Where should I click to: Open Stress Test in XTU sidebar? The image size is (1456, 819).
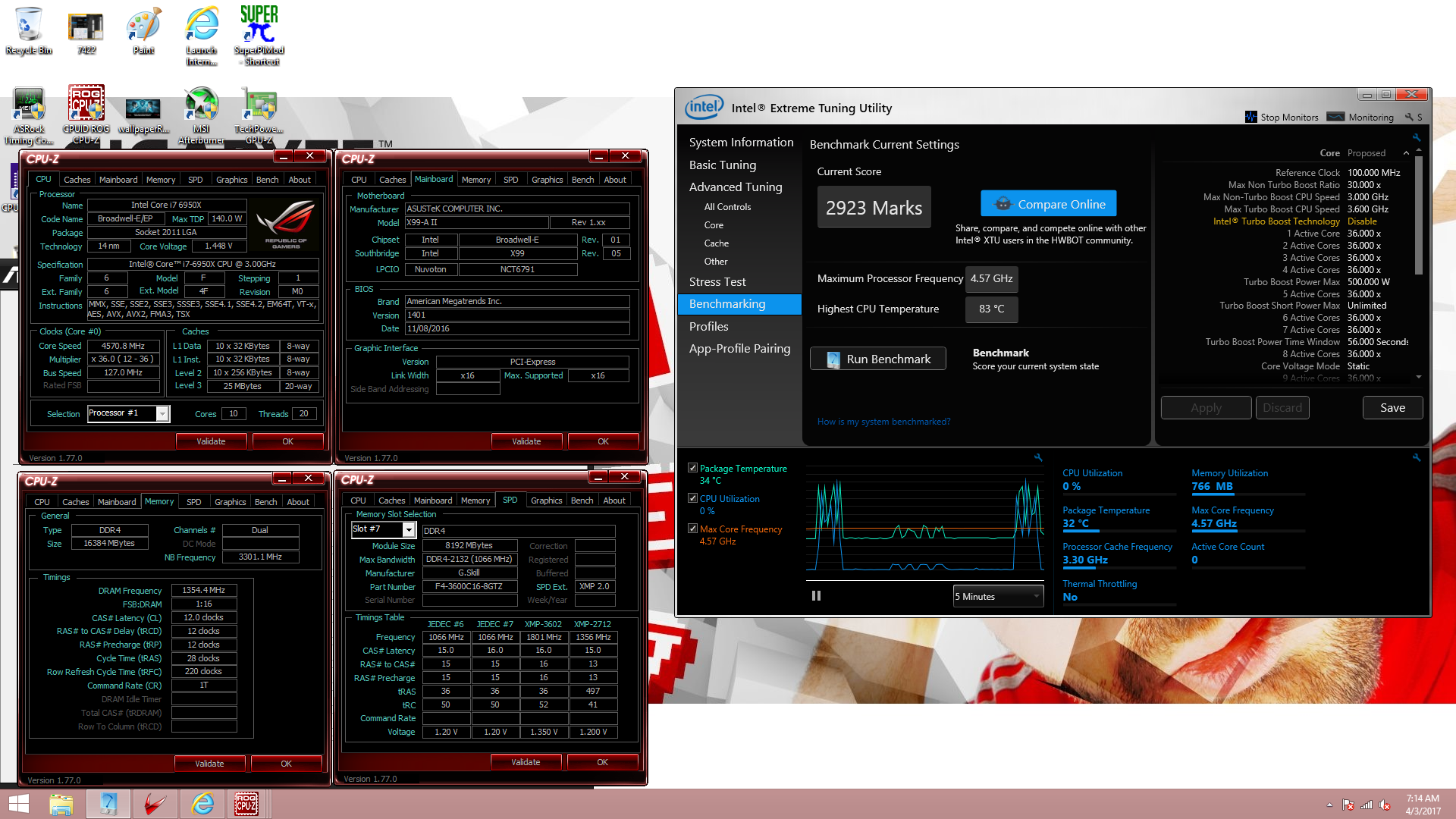pos(717,281)
